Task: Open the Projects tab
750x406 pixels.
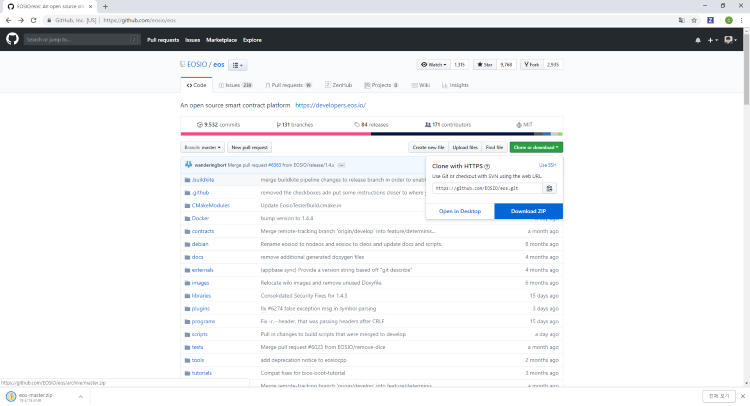Action: [x=381, y=85]
